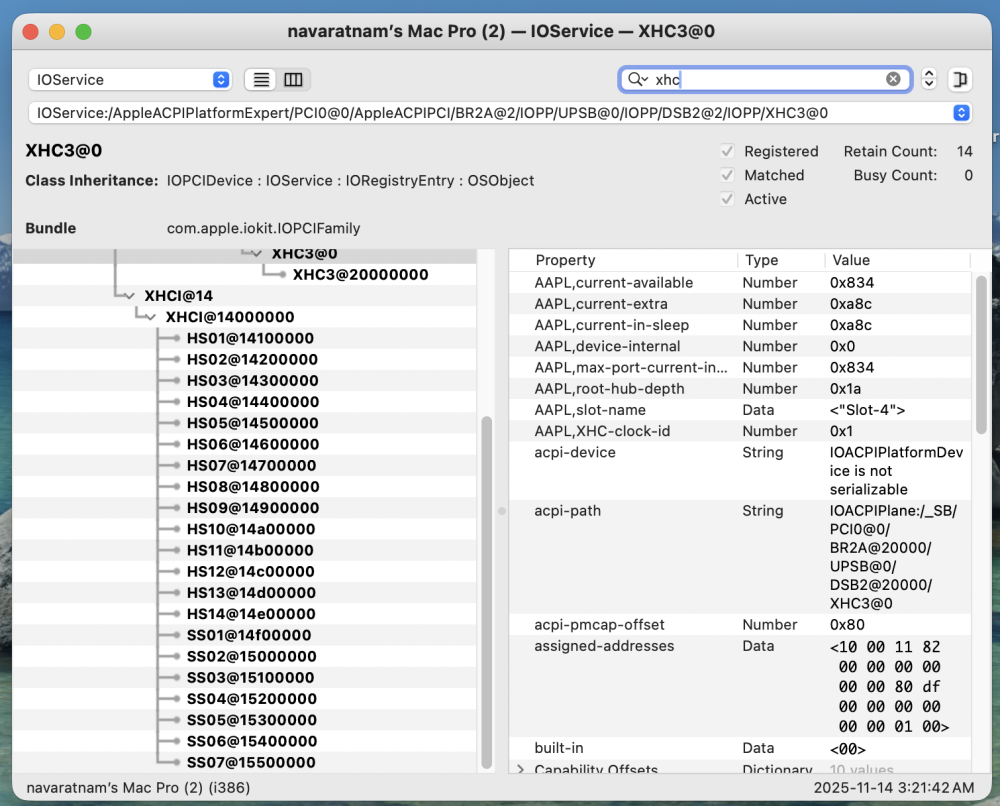
Task: Toggle the Matched checkbox
Action: (x=727, y=175)
